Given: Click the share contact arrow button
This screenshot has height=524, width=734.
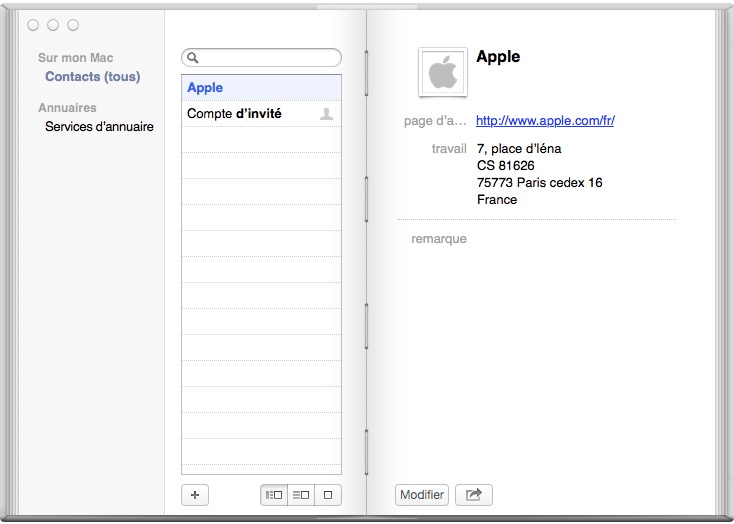Looking at the screenshot, I should [x=474, y=495].
